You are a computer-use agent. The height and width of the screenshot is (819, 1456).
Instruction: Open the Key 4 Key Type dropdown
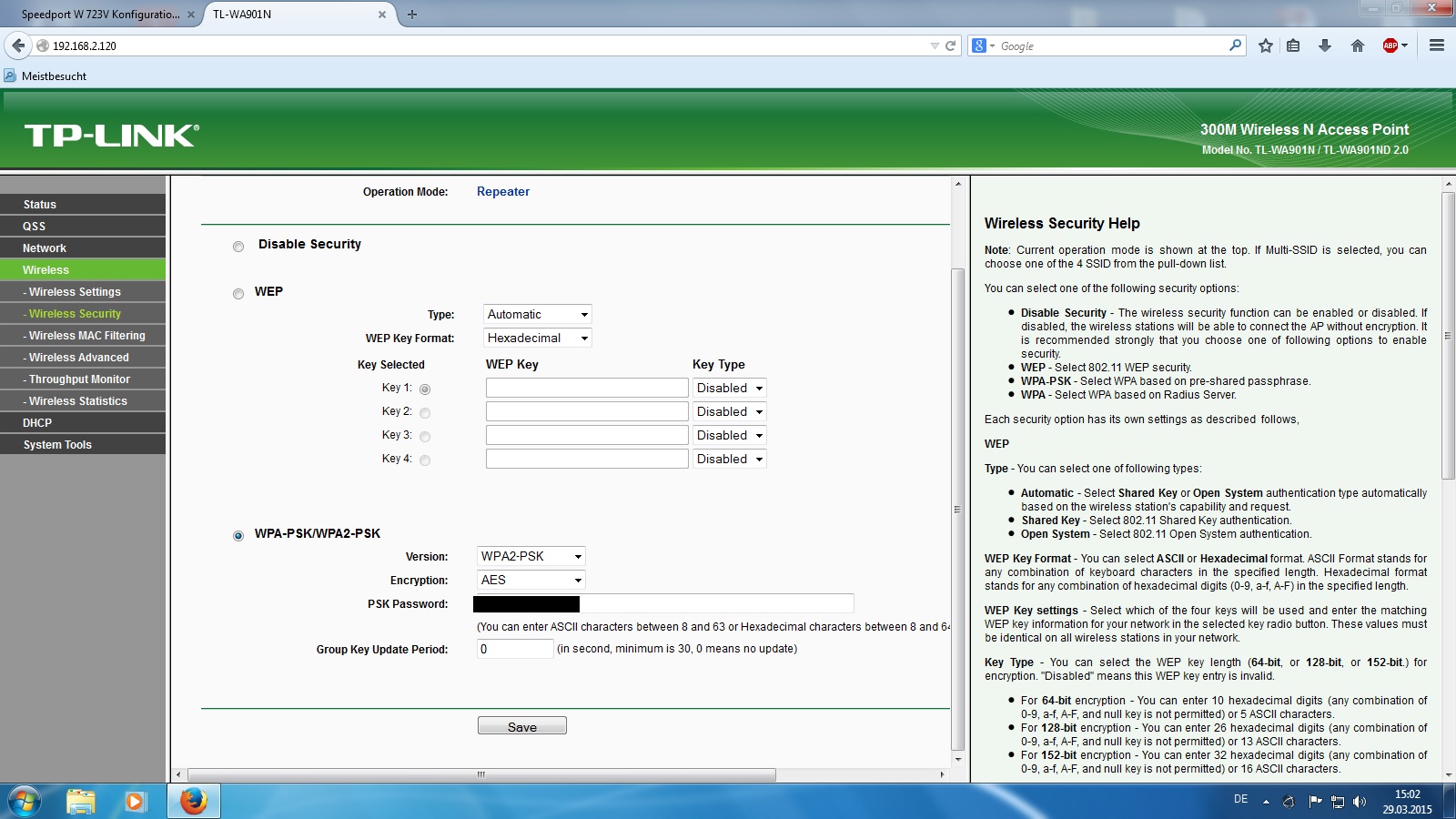tap(730, 459)
